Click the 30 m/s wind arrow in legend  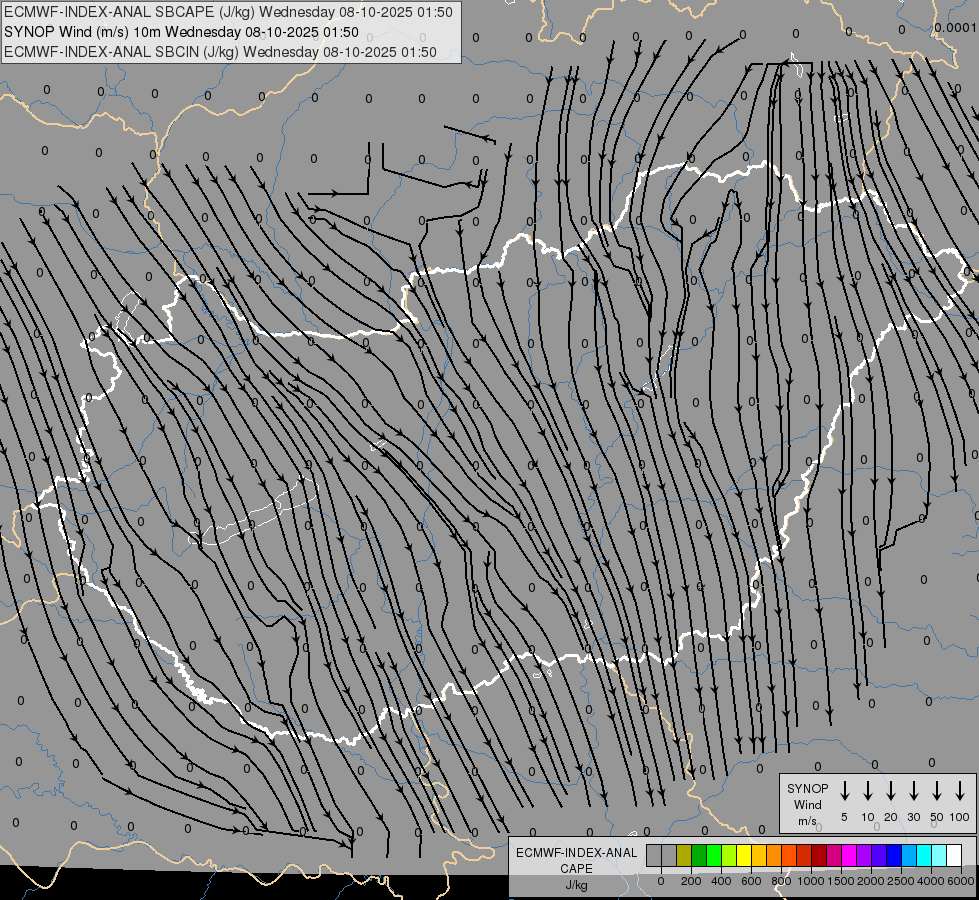click(914, 791)
